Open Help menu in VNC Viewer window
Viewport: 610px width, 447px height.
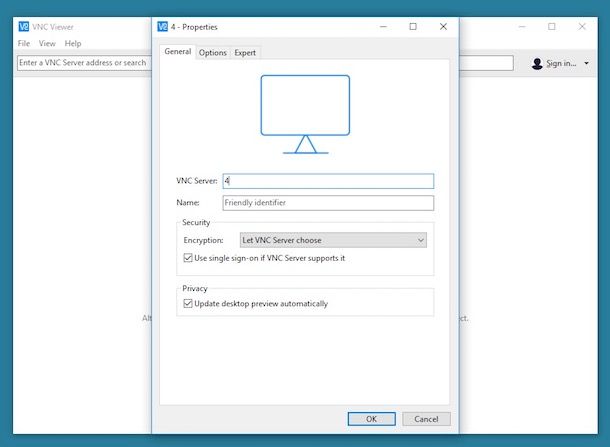click(73, 43)
